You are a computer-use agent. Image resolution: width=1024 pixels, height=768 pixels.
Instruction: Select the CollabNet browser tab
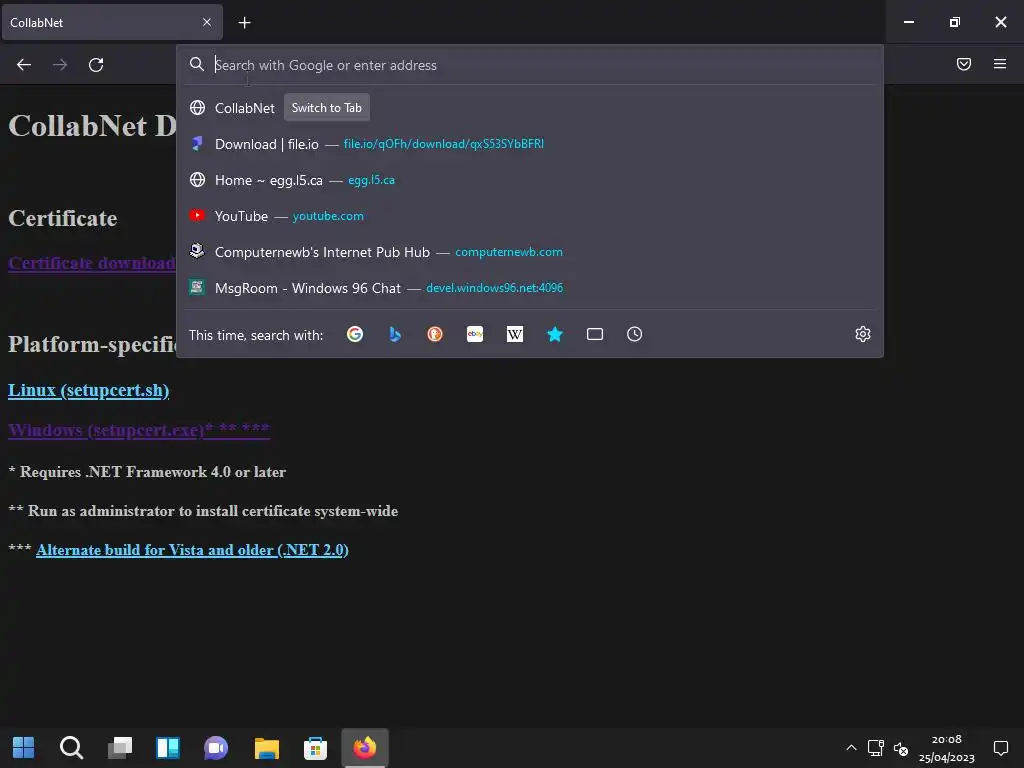point(112,22)
